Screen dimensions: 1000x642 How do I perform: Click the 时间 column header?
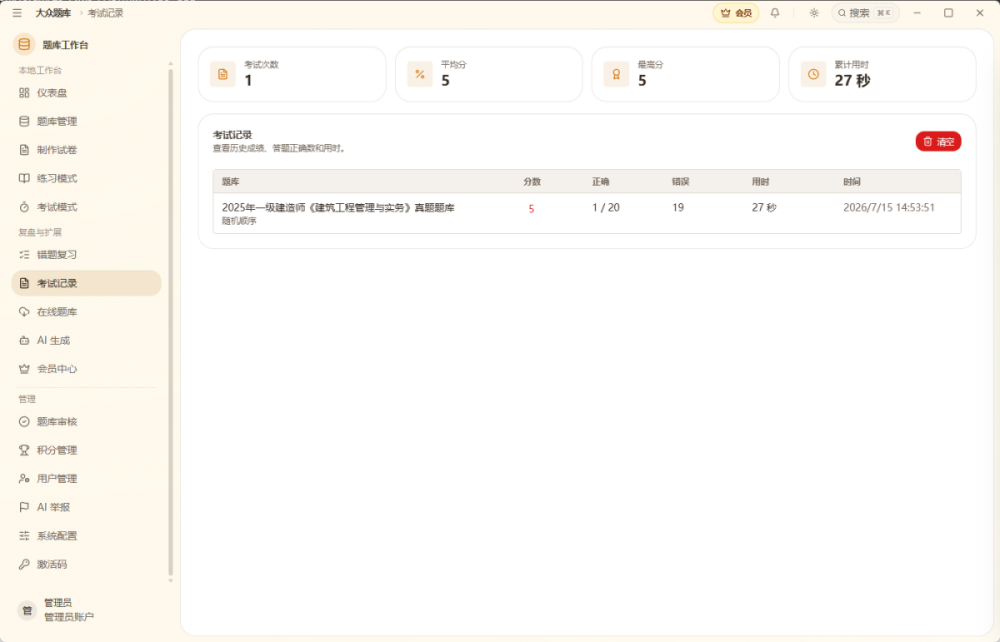(x=852, y=182)
